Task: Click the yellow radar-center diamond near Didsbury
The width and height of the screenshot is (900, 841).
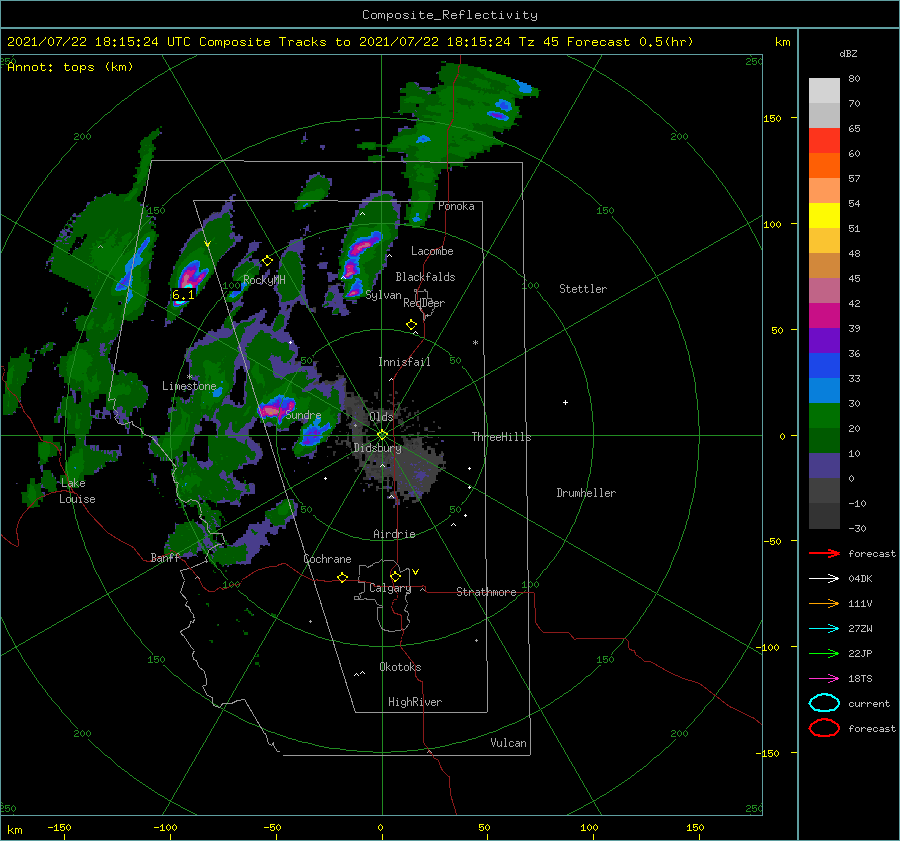Action: point(382,435)
